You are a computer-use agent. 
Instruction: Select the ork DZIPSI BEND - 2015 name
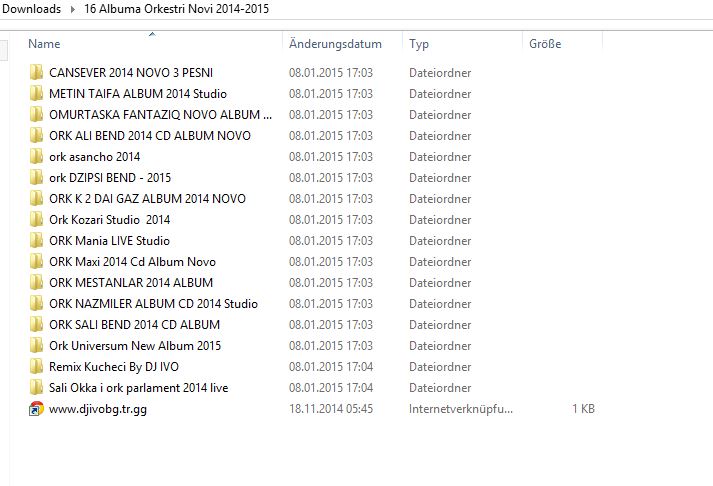coord(110,177)
